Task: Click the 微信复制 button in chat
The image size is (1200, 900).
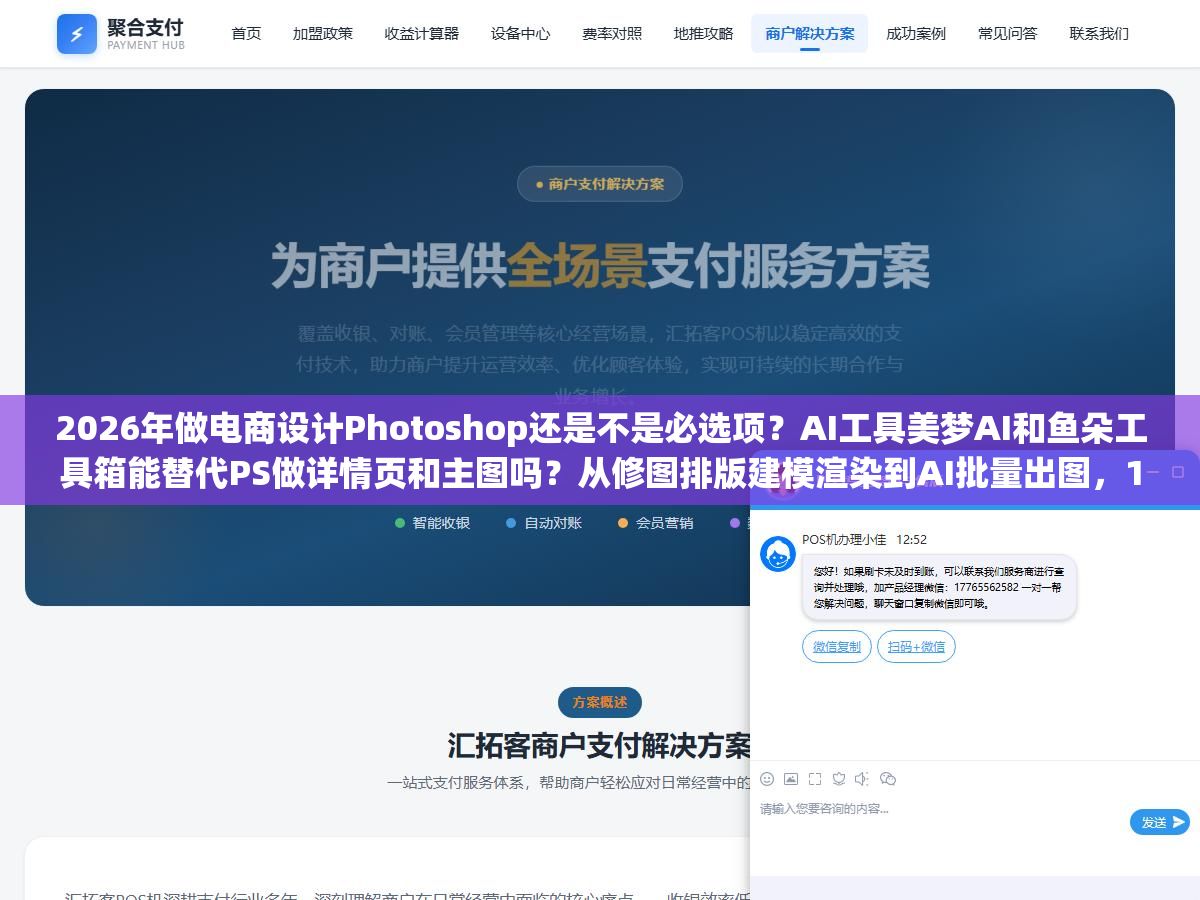Action: [837, 647]
